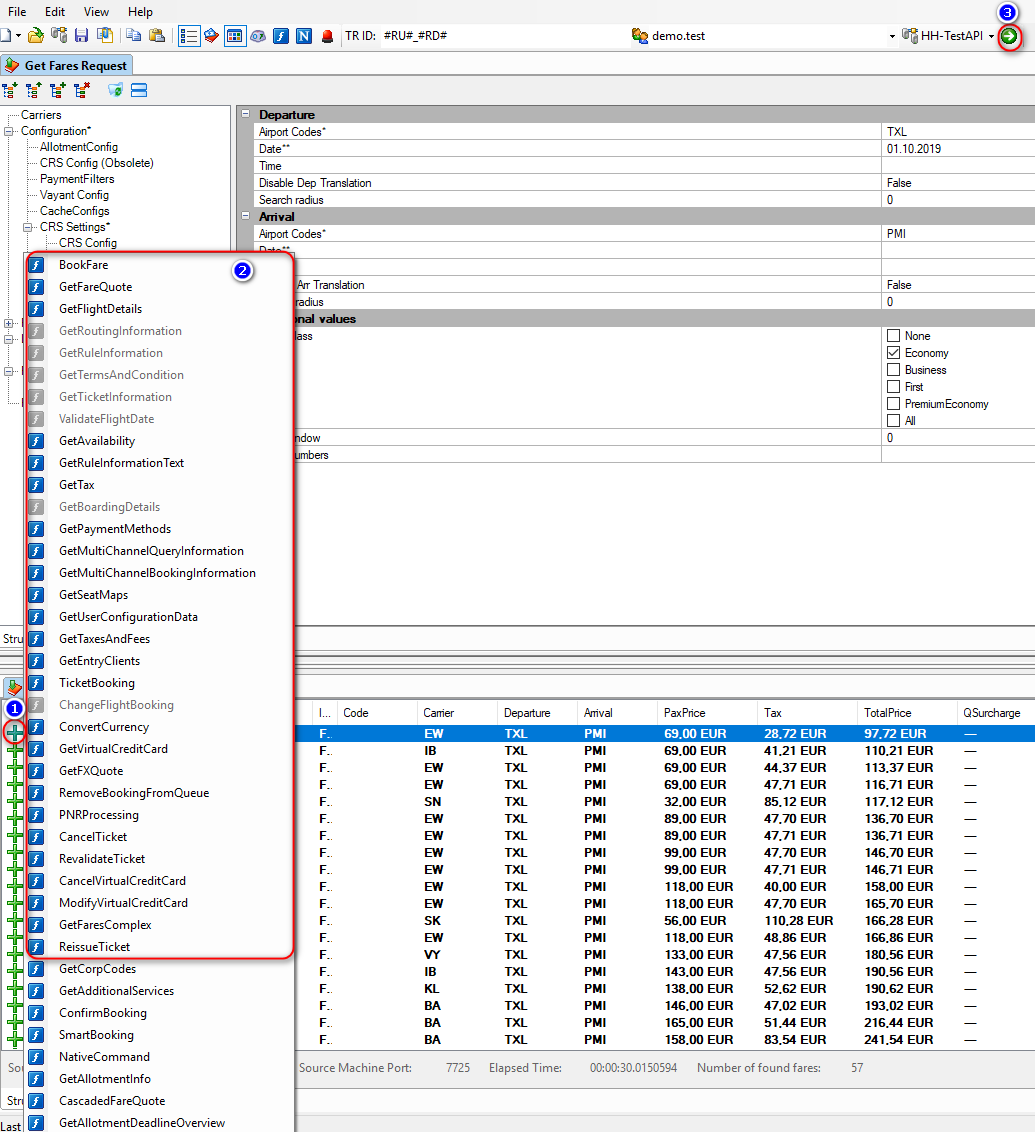Click the departure Airport Codes value TXL
Screen dimensions: 1035x1132
pyautogui.click(x=896, y=132)
